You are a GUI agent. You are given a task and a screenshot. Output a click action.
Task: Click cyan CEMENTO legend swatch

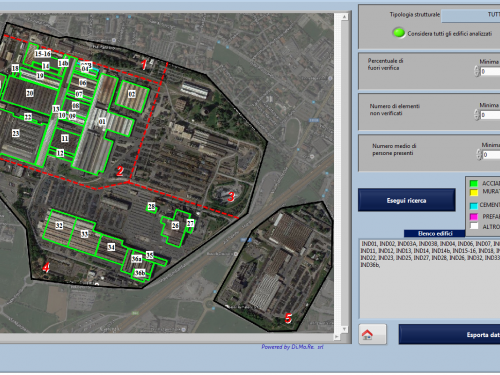pyautogui.click(x=474, y=206)
